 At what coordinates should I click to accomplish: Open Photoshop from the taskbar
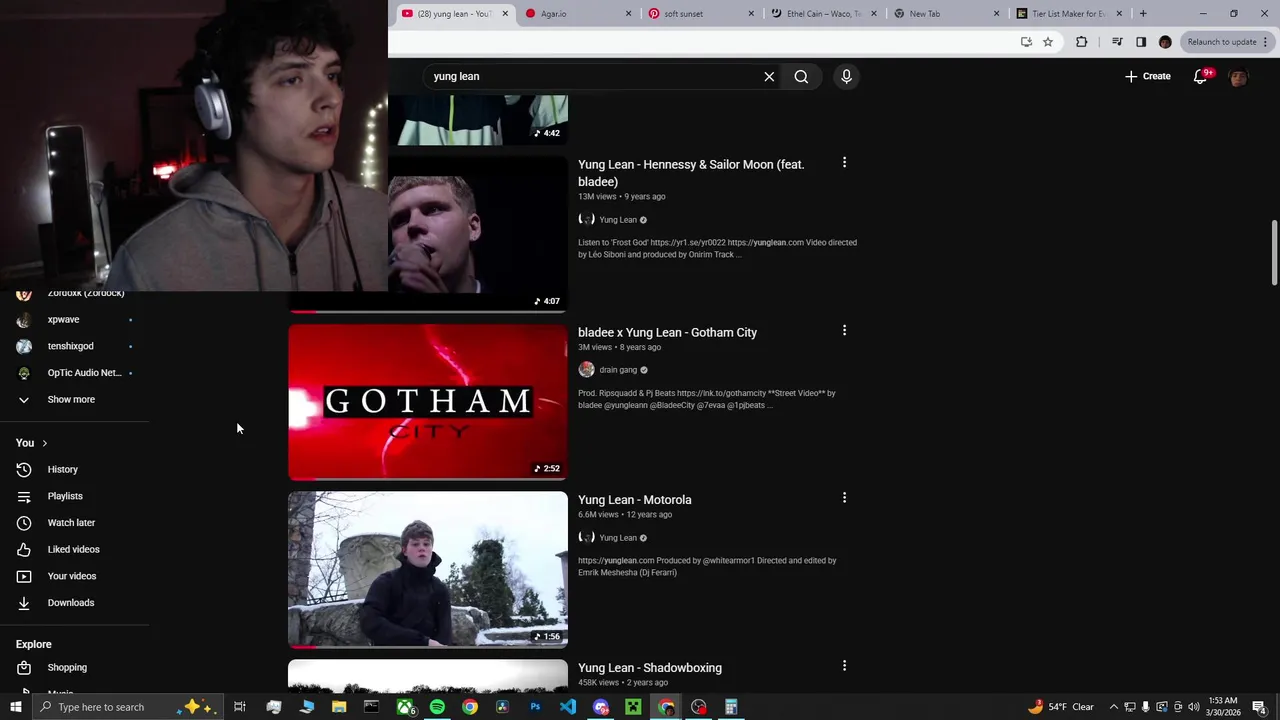coord(535,707)
